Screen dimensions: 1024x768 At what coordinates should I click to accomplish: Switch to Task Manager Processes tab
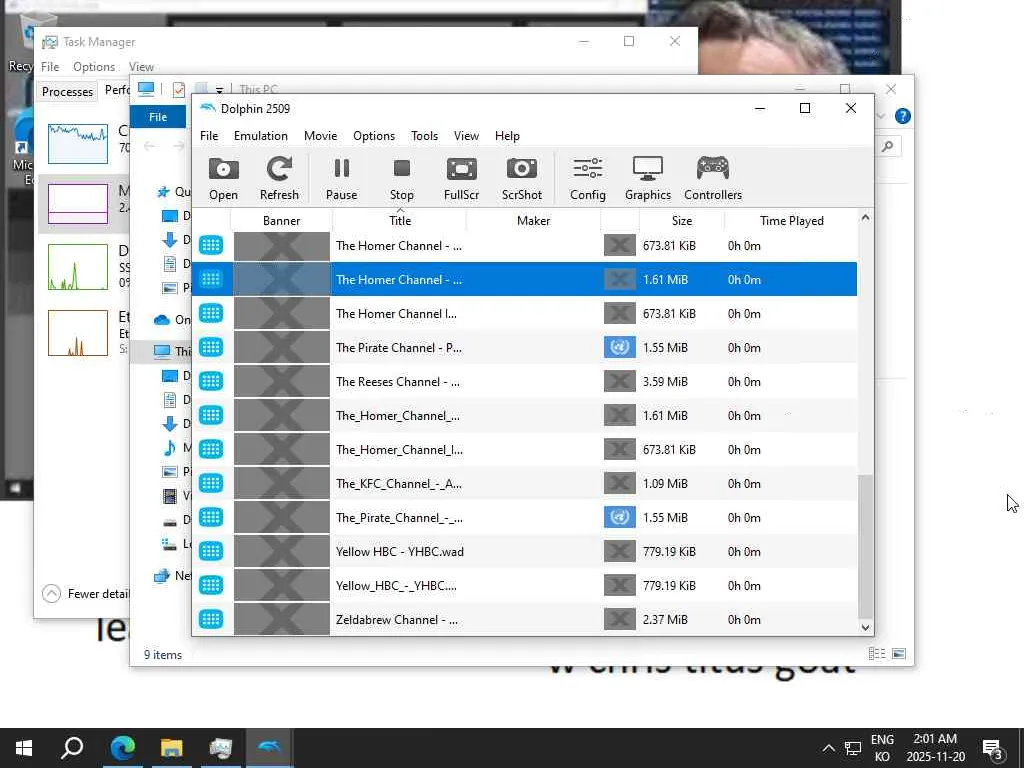67,91
